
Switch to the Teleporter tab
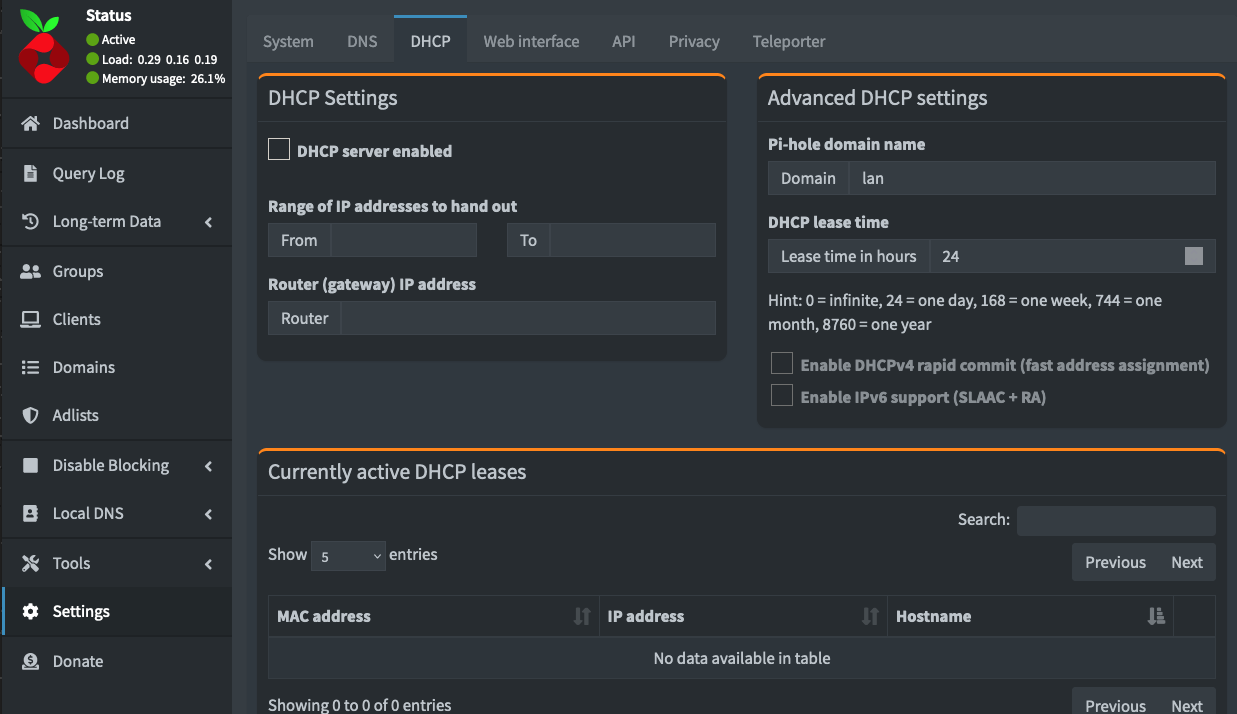pyautogui.click(x=789, y=41)
